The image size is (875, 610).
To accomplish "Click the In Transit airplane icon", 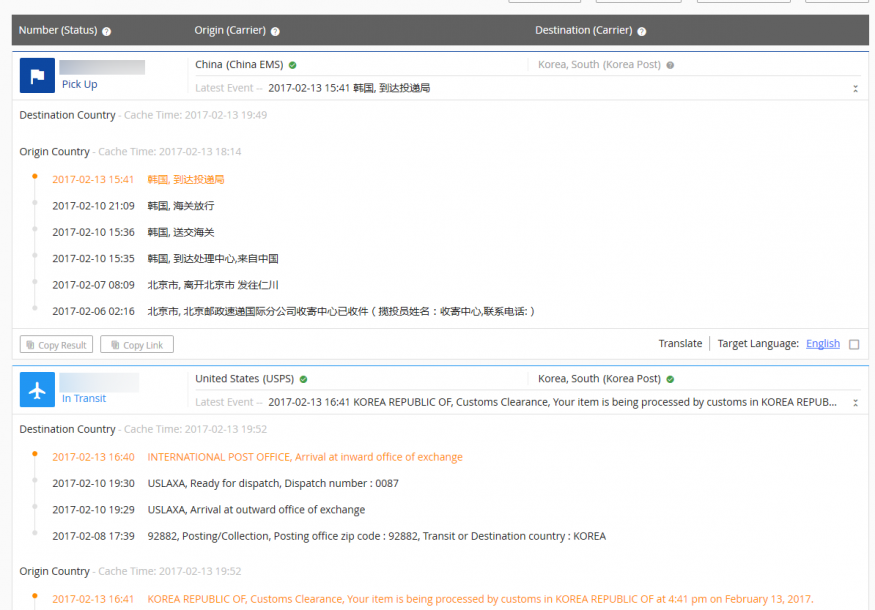I will [37, 390].
